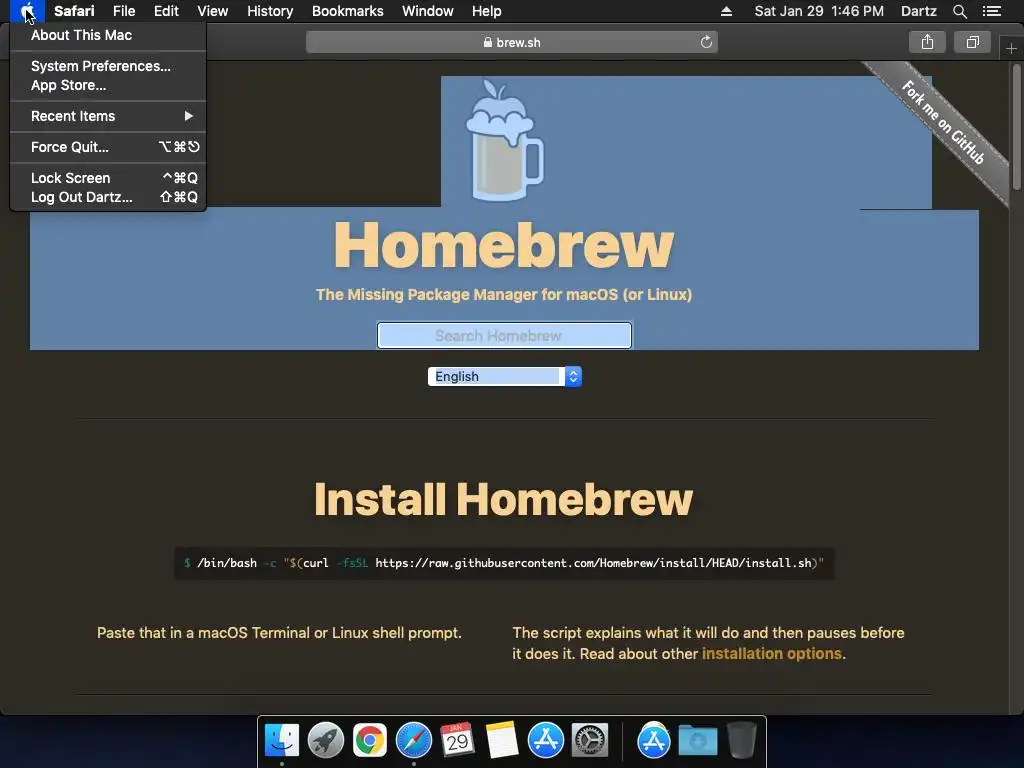Screen dimensions: 1024x768
Task: Click the date and time display
Action: click(819, 11)
